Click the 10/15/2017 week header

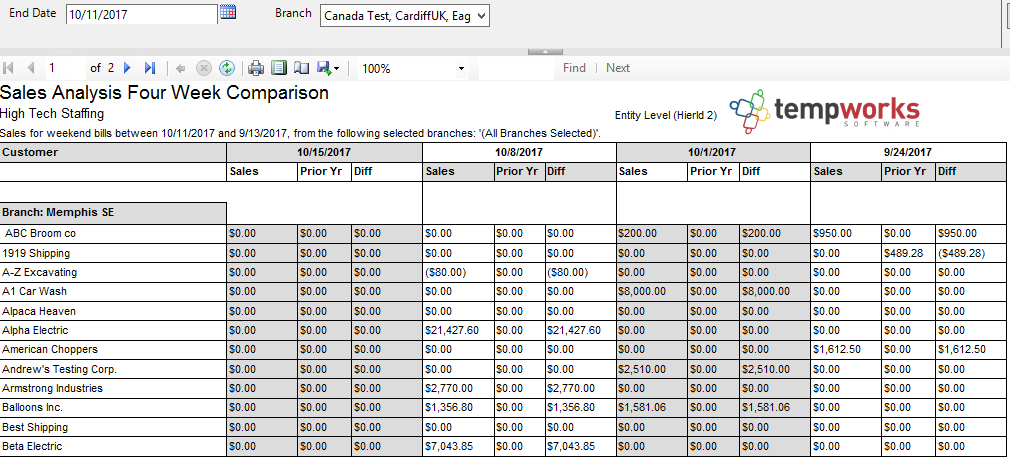[x=325, y=152]
